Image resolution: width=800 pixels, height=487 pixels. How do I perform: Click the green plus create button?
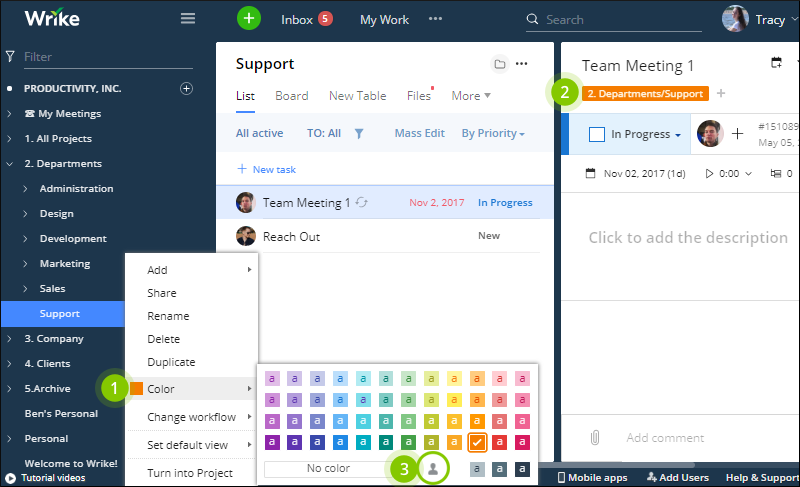248,19
